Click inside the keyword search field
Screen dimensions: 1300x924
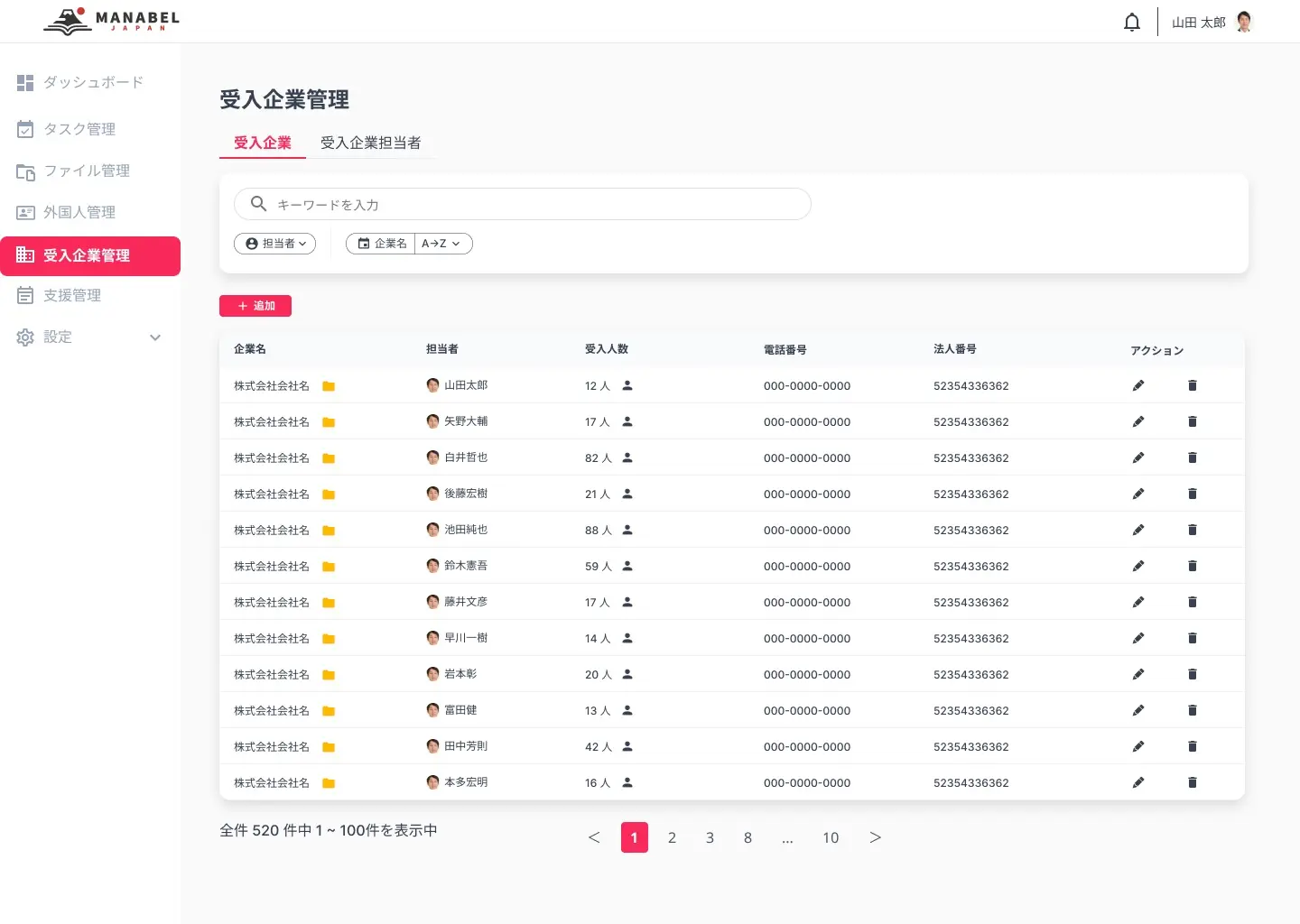click(524, 204)
